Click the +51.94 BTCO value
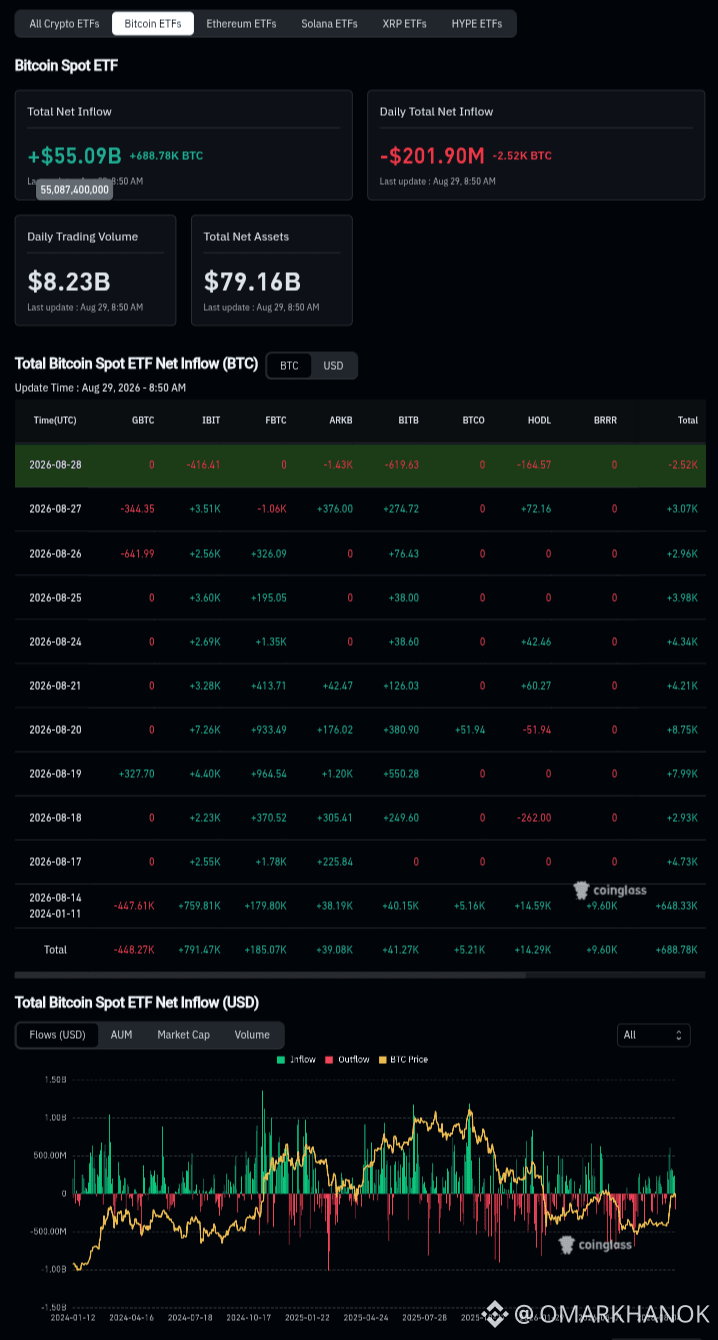The height and width of the screenshot is (1340, 718). coord(468,729)
